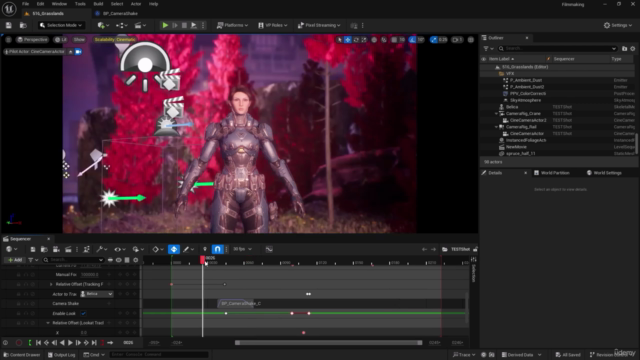640x360 pixels.
Task: Open the Unreal Engine logo menu
Action: tap(9, 8)
